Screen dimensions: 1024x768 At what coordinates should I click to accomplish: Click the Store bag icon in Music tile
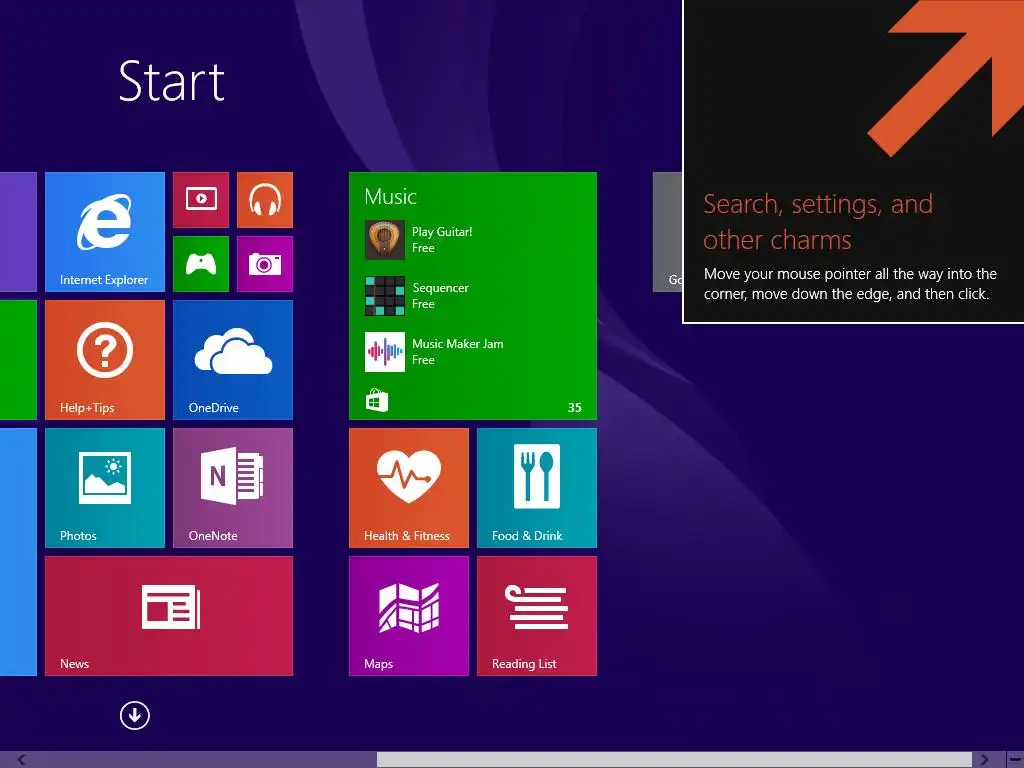coord(377,400)
